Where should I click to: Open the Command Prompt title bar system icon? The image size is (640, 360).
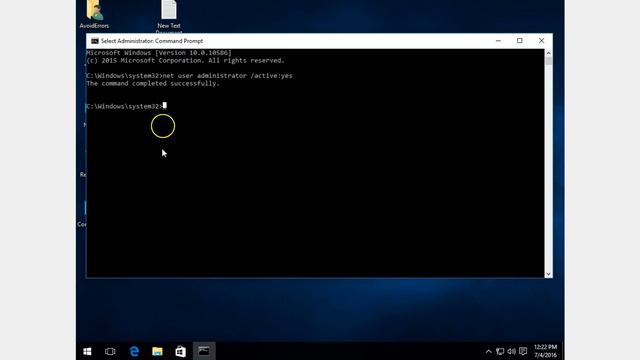click(x=95, y=41)
